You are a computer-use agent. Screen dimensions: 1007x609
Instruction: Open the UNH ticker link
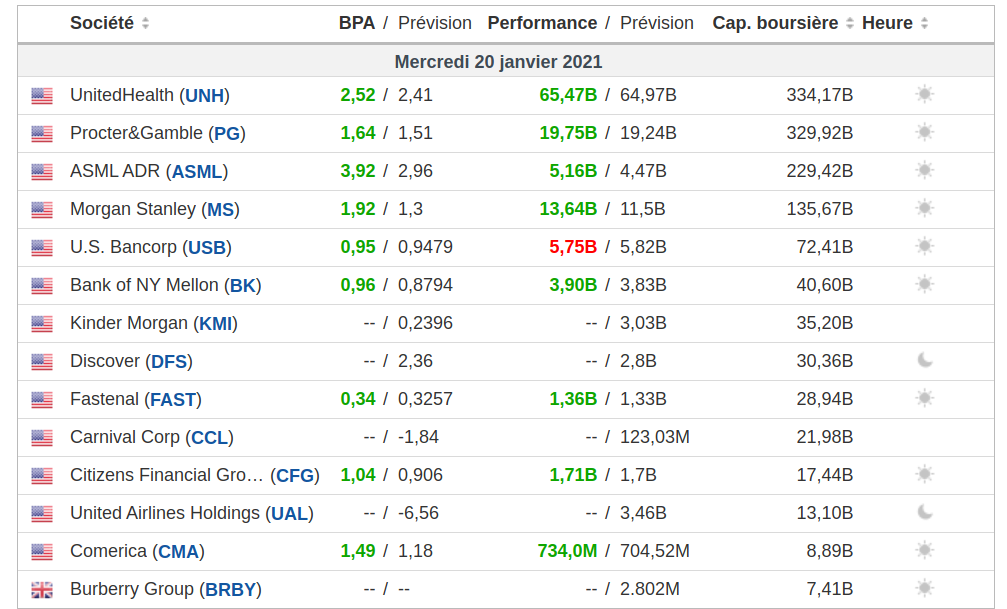205,96
